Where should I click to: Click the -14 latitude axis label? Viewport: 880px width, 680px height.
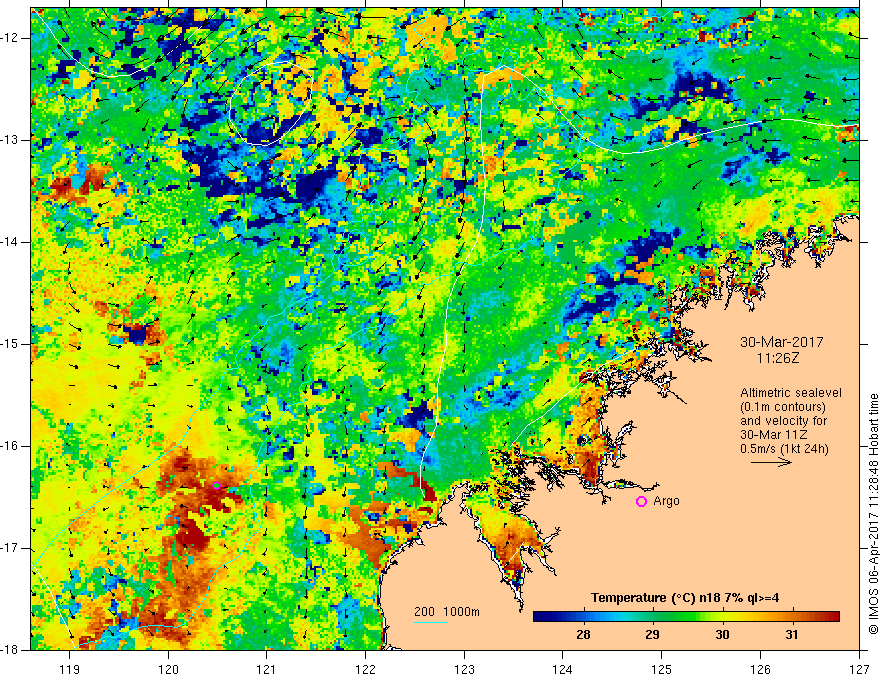click(10, 242)
